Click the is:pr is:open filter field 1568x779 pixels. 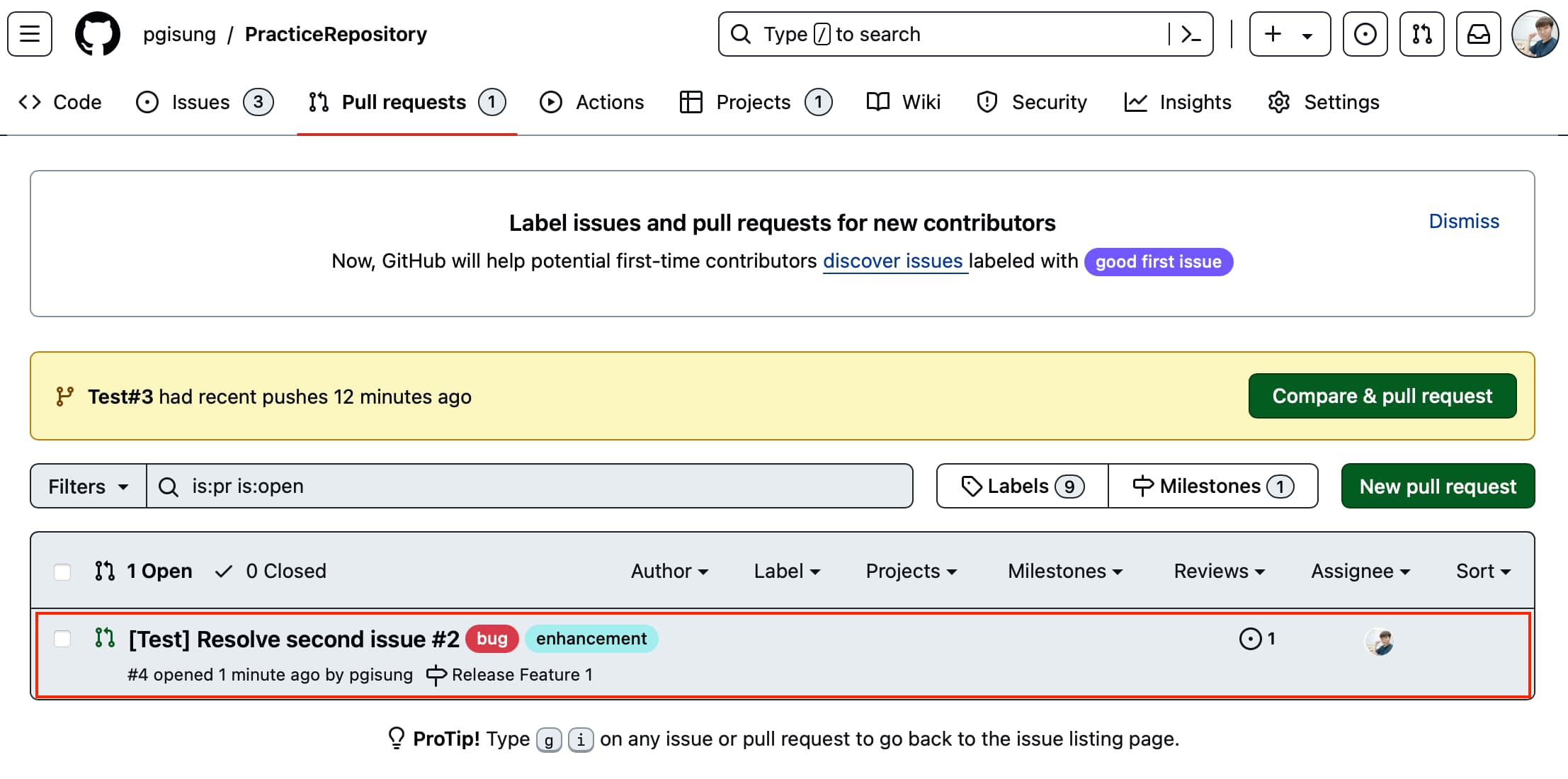click(530, 486)
